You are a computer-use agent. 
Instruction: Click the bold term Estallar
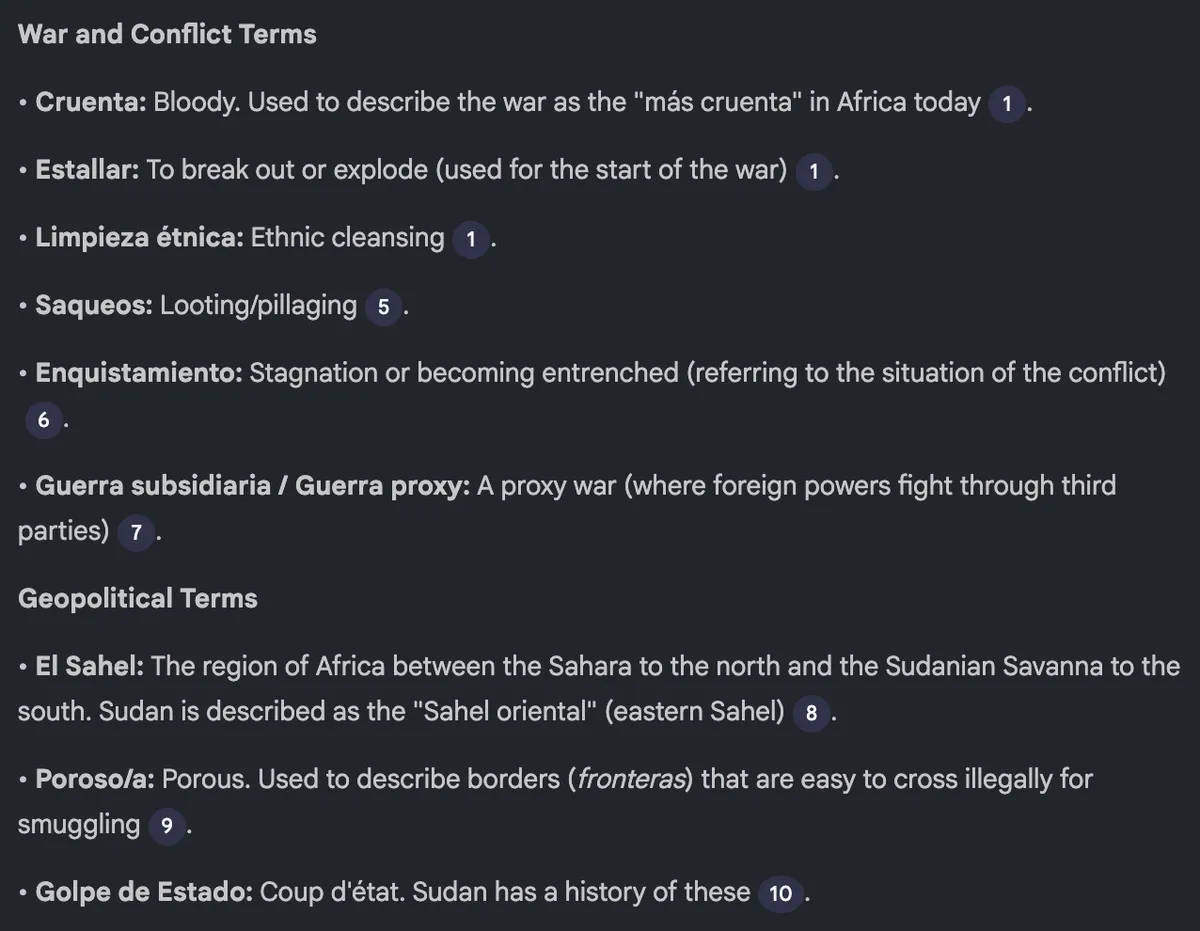point(87,170)
